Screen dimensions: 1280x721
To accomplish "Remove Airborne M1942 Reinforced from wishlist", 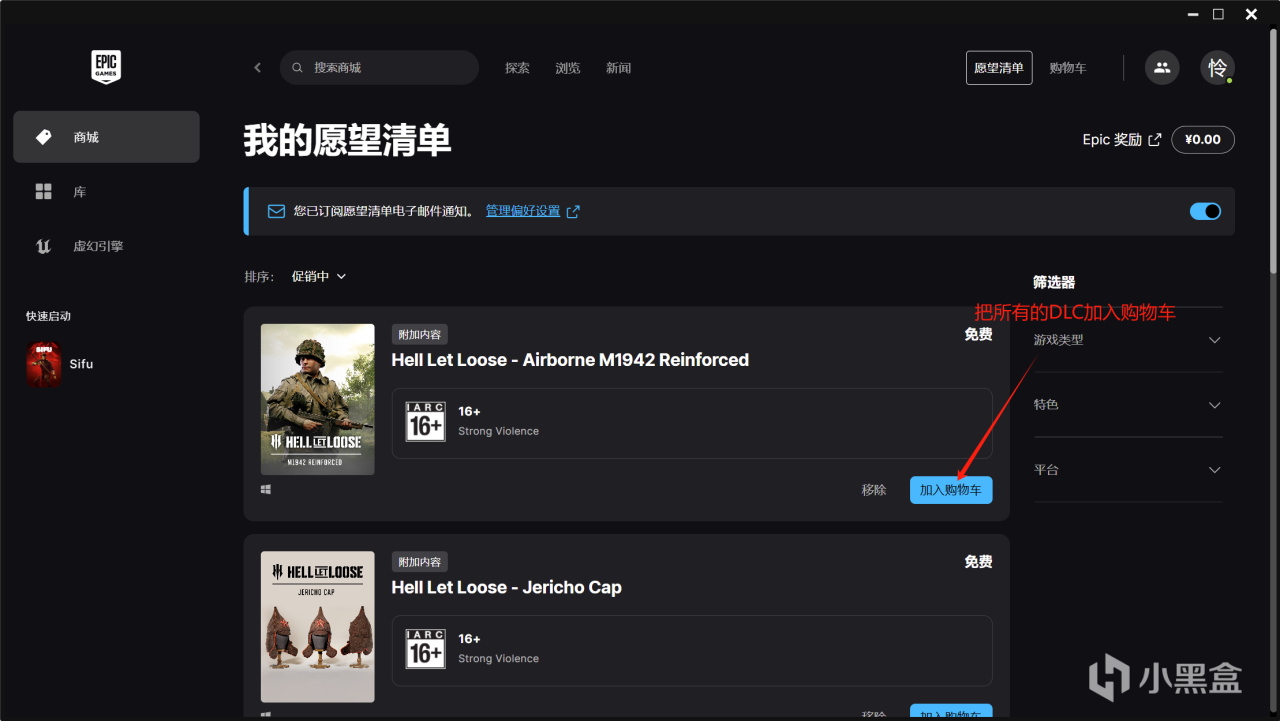I will (874, 490).
